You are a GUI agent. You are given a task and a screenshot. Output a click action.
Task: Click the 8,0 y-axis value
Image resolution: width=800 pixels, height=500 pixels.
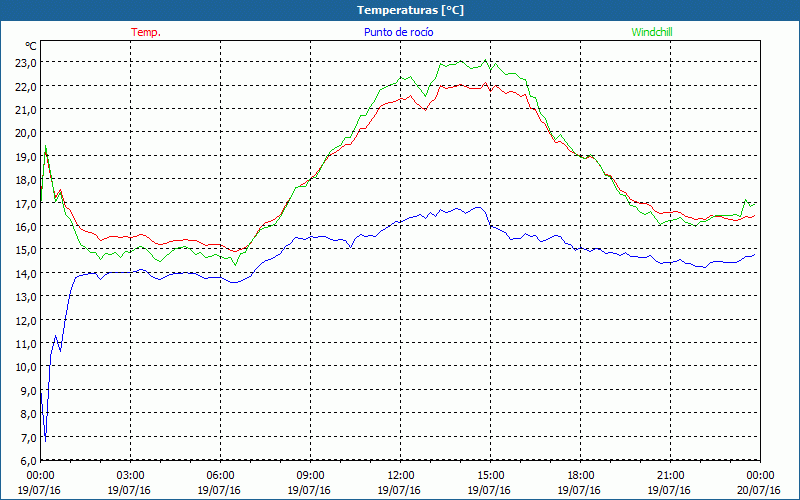[x=29, y=414]
